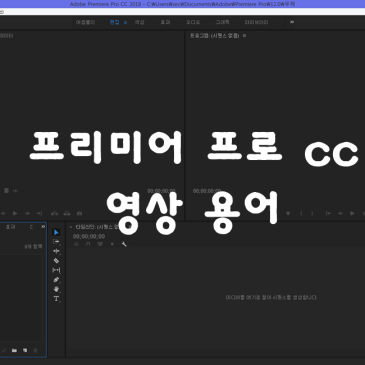Mark in point in program monitor
365x365 pixels.
(x=301, y=213)
